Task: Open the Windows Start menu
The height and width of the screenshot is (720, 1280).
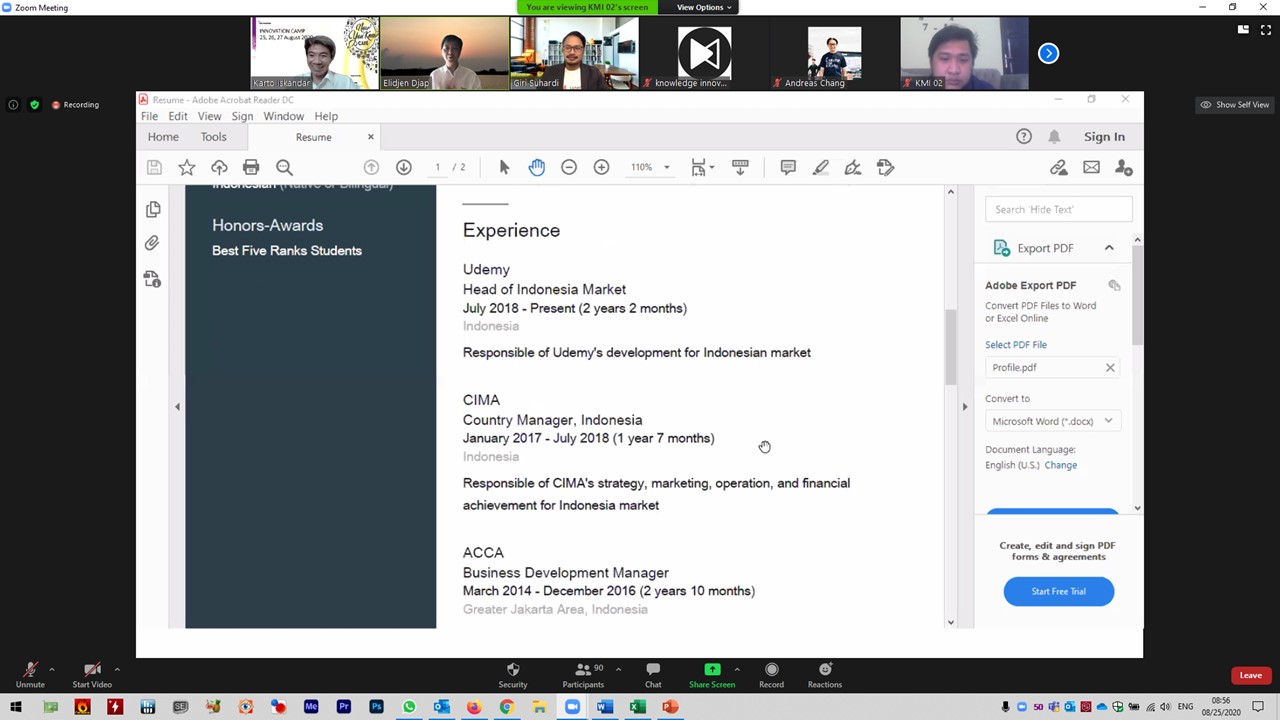Action: pyautogui.click(x=16, y=707)
